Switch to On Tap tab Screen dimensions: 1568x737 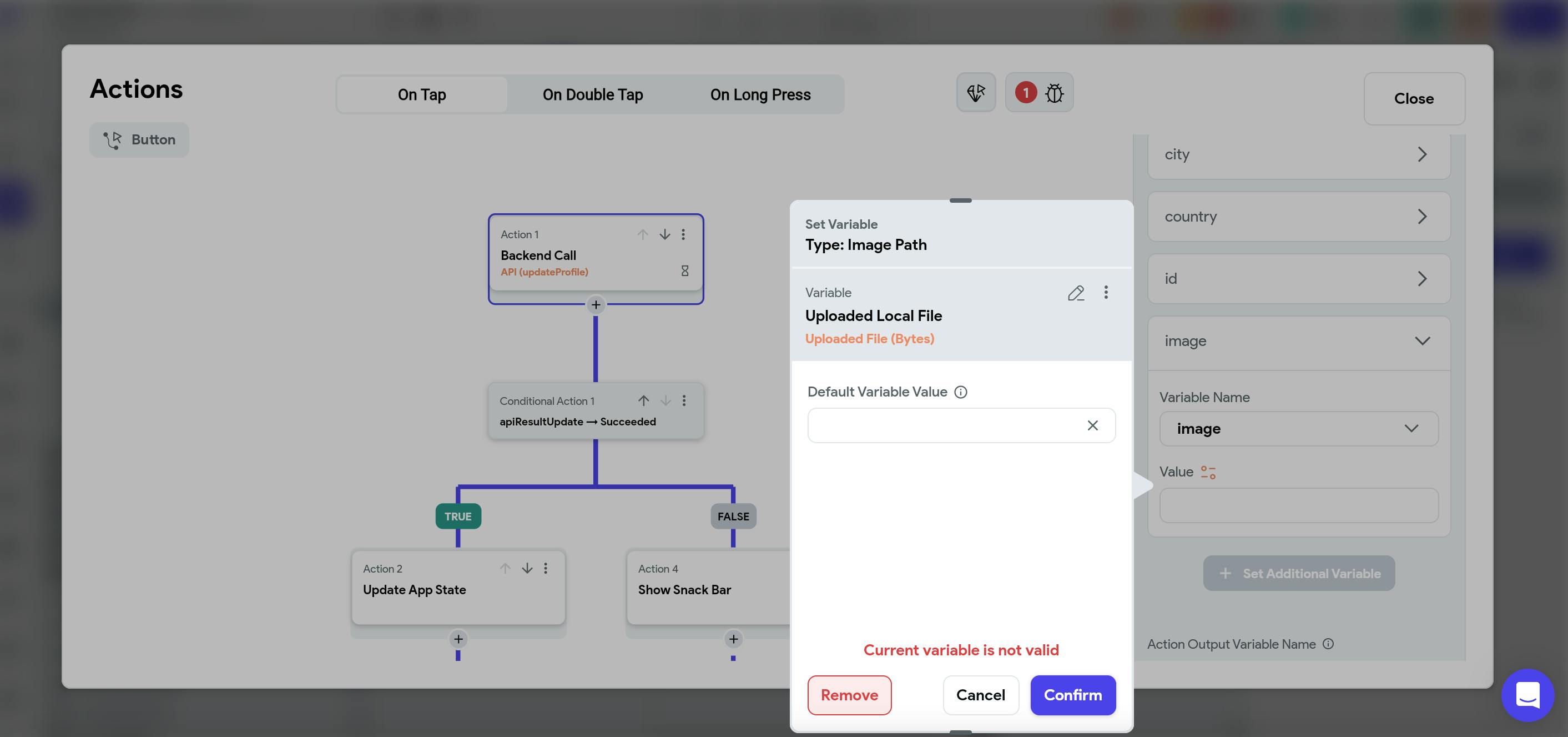pyautogui.click(x=422, y=94)
